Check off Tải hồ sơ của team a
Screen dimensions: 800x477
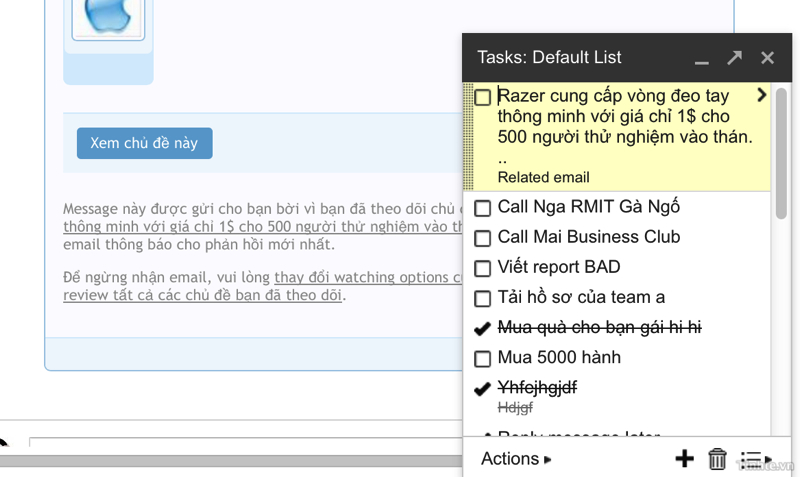pos(482,298)
